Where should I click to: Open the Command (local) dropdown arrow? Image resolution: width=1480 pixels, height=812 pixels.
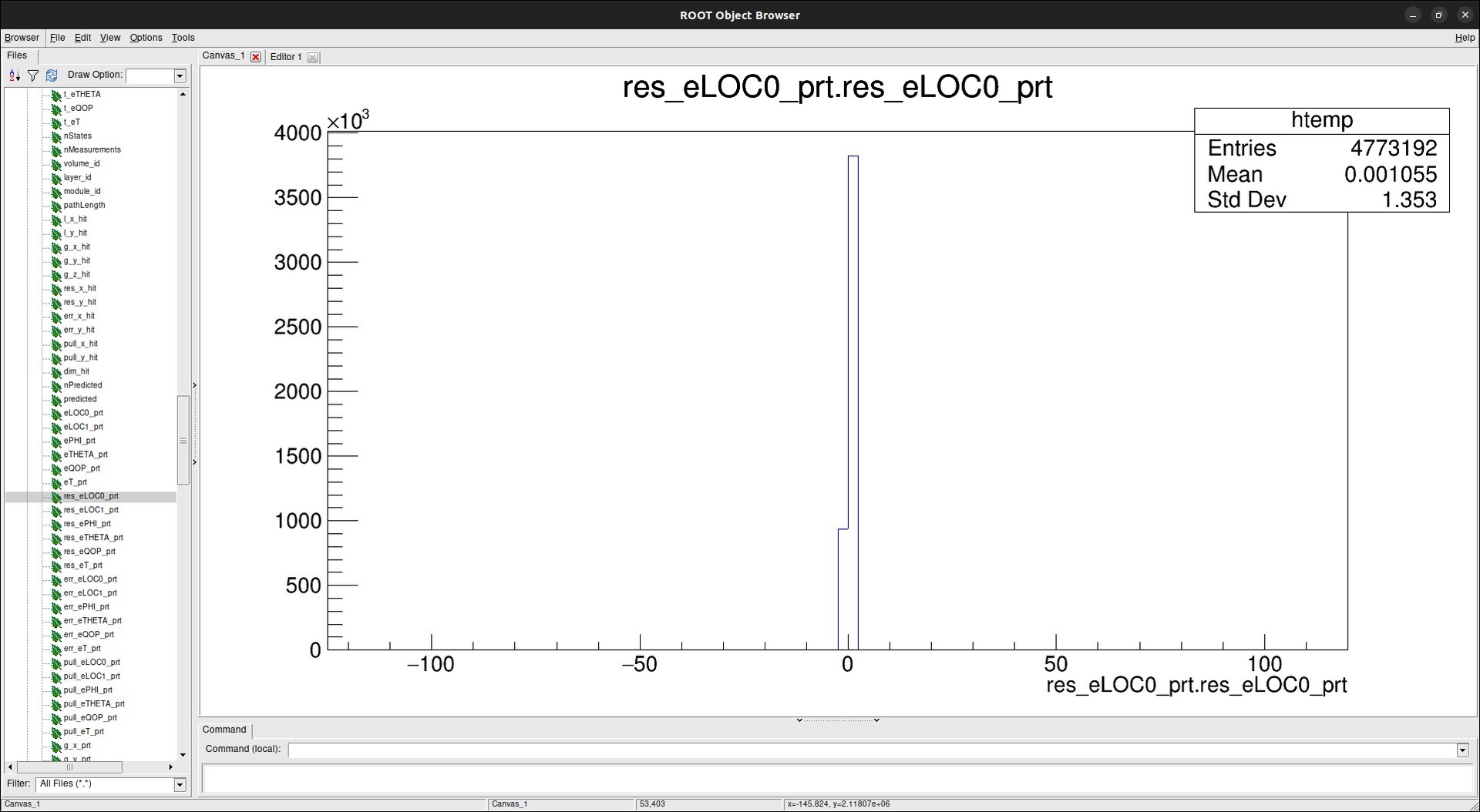click(x=1462, y=750)
